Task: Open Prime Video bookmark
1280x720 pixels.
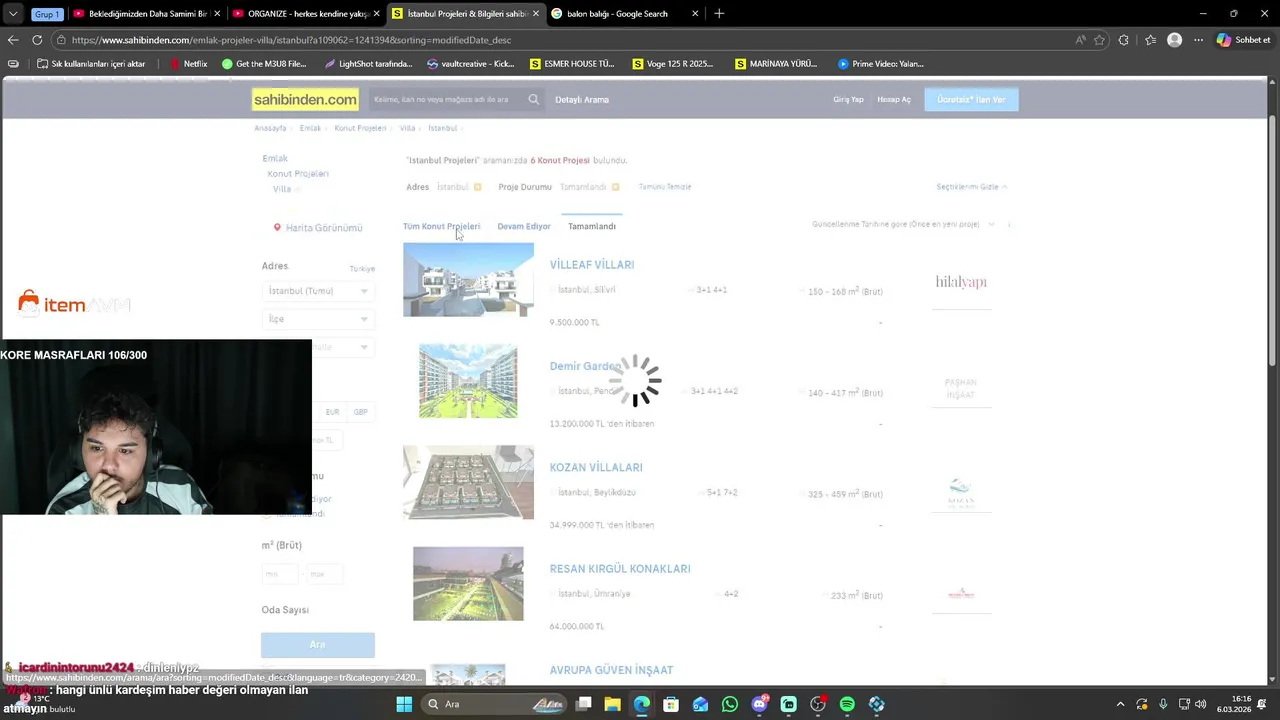Action: pos(880,63)
